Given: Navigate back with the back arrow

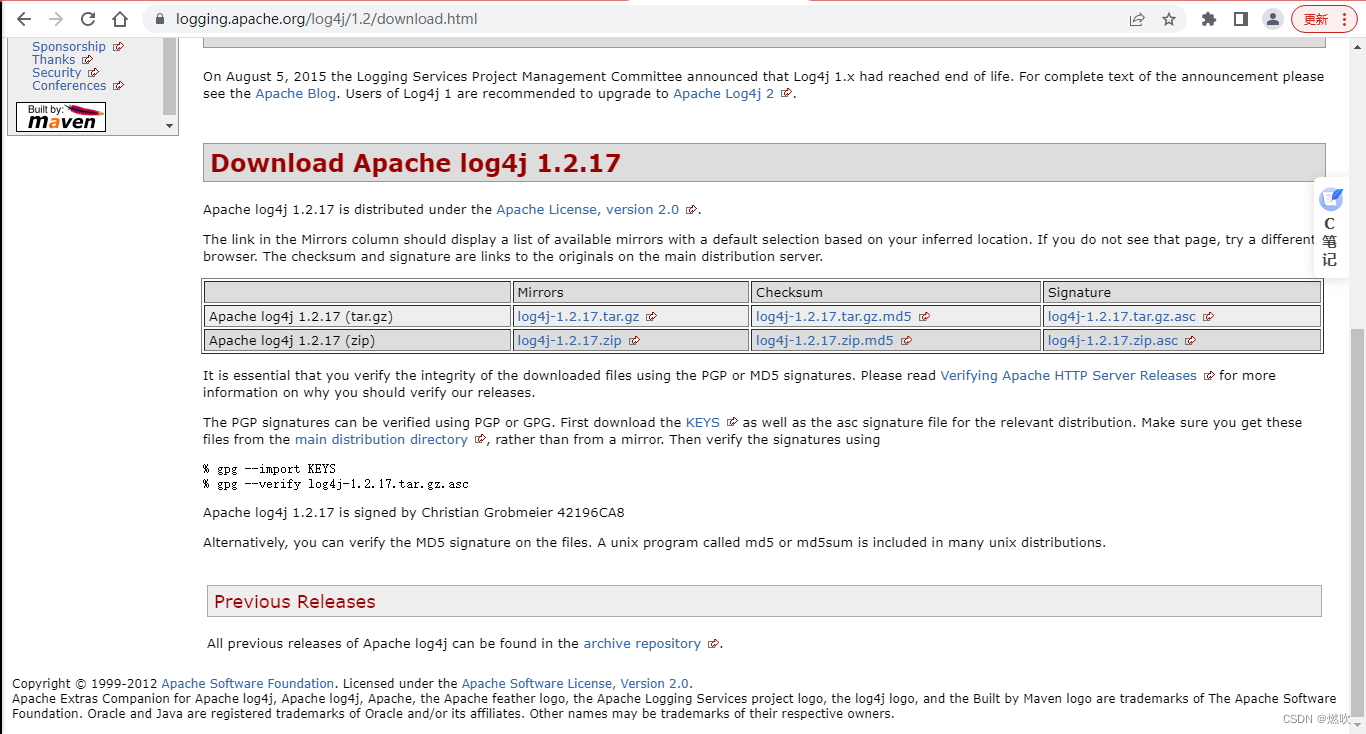Looking at the screenshot, I should pyautogui.click(x=24, y=18).
